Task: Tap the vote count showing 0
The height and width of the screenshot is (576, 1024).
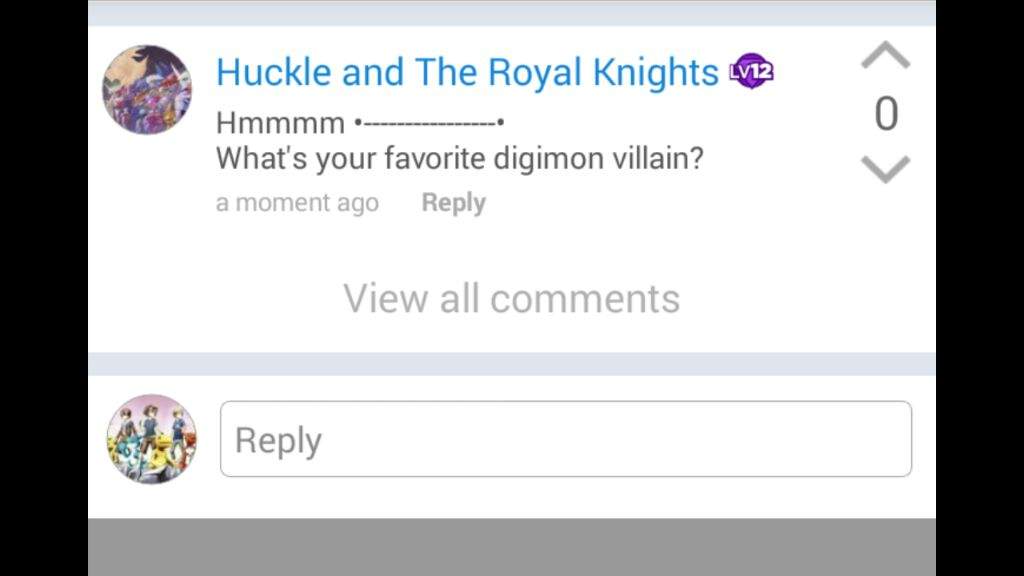Action: (886, 114)
